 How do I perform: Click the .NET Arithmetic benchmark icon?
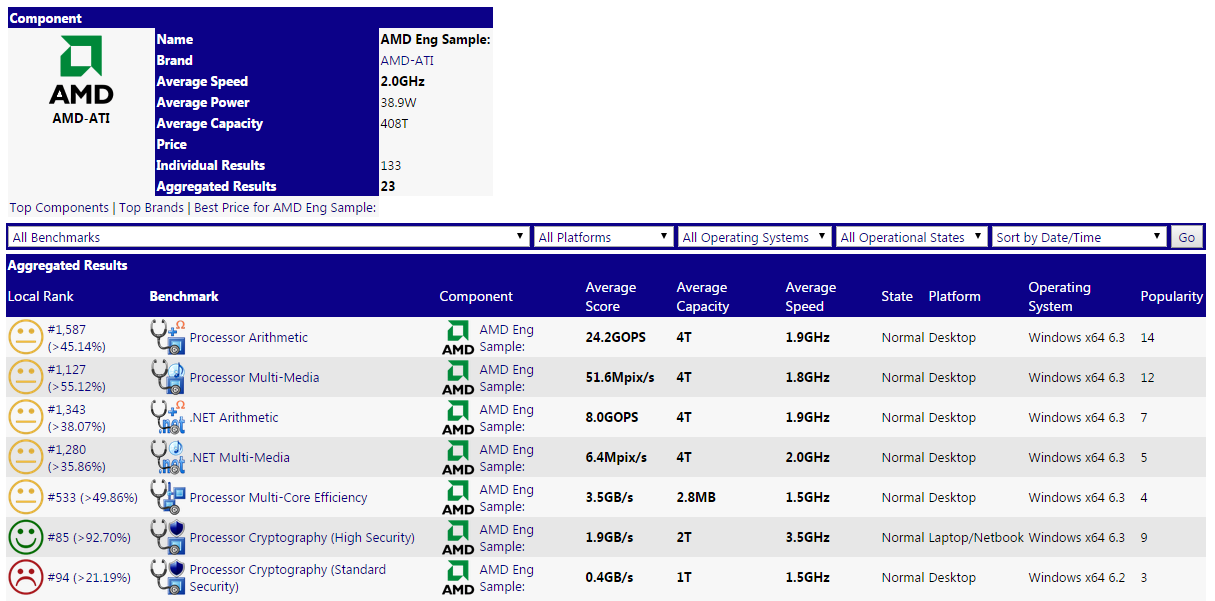[168, 417]
